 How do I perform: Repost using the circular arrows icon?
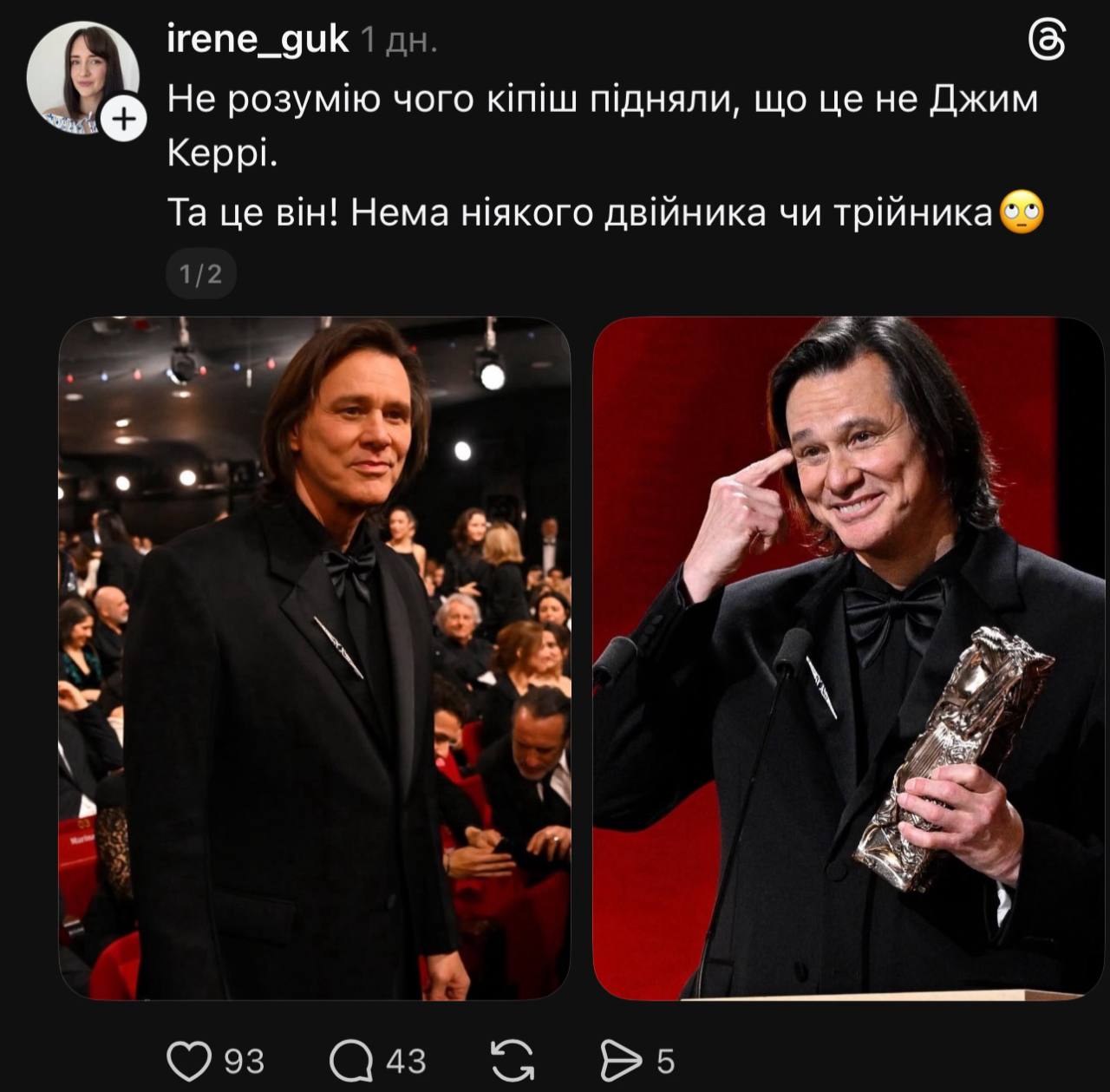pyautogui.click(x=513, y=1060)
